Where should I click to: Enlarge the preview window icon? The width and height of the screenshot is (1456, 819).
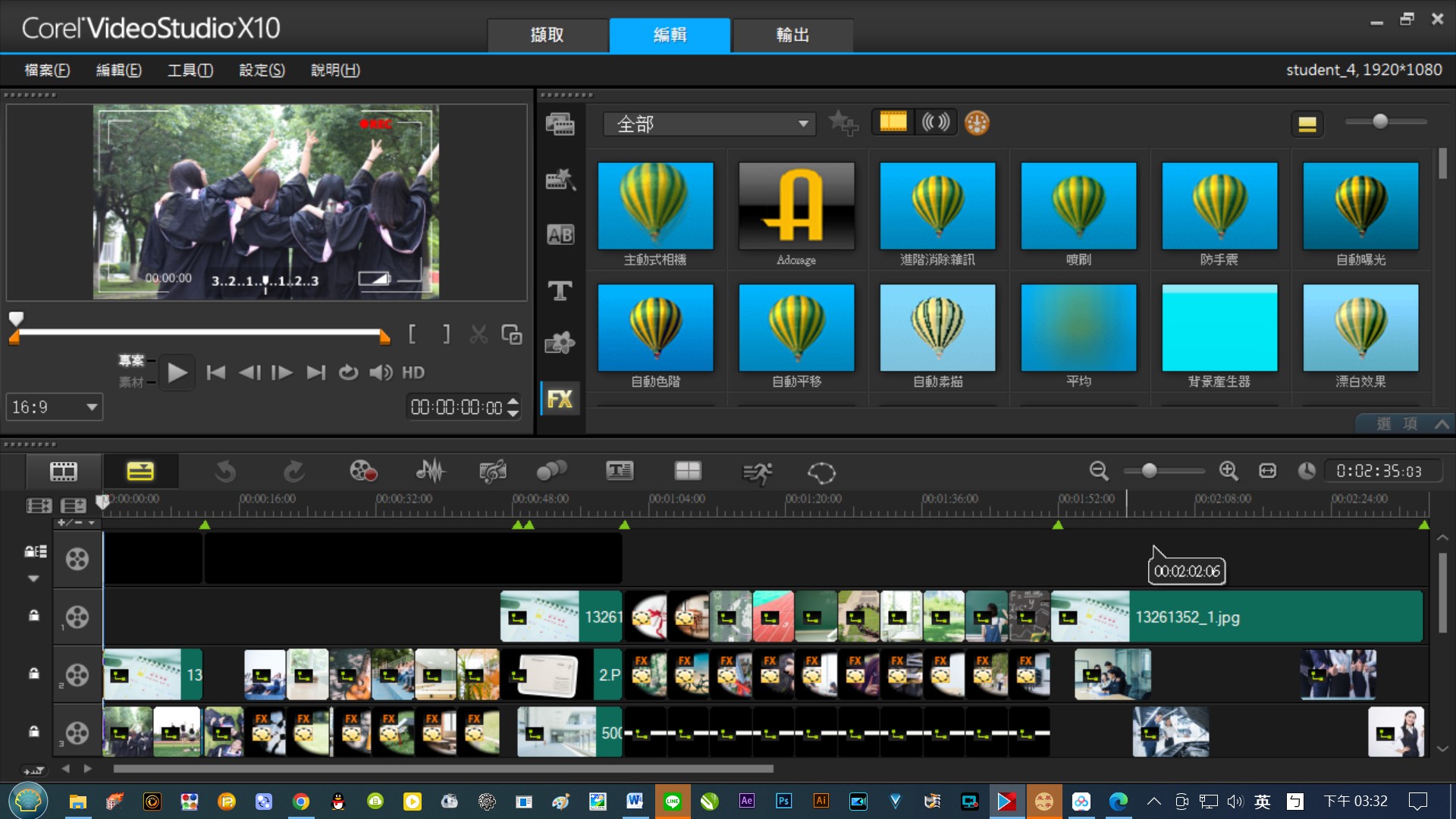coord(512,334)
